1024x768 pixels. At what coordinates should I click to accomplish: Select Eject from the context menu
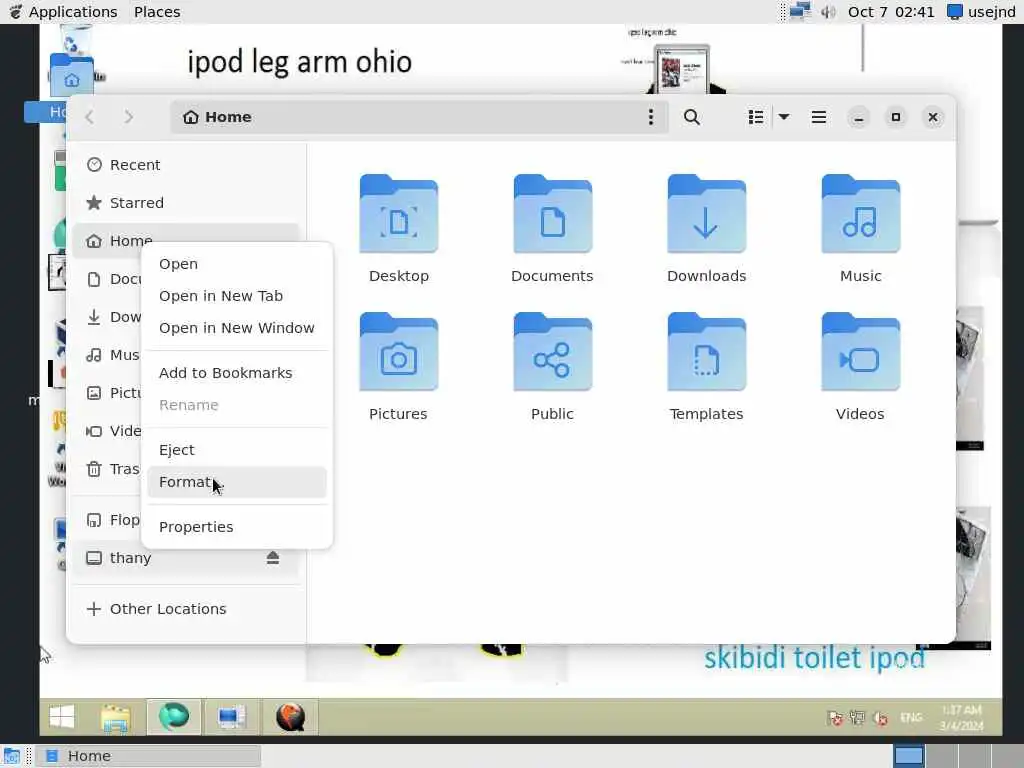pyautogui.click(x=236, y=450)
